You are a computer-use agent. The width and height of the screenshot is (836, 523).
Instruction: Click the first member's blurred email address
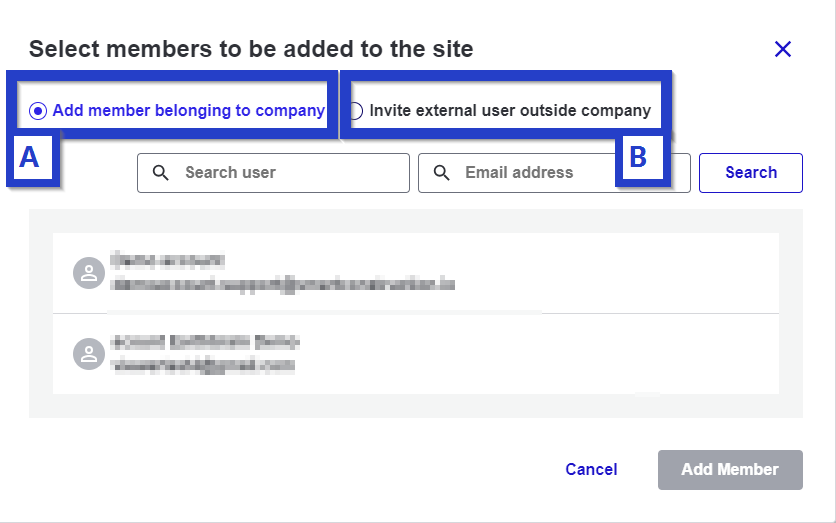(x=283, y=285)
